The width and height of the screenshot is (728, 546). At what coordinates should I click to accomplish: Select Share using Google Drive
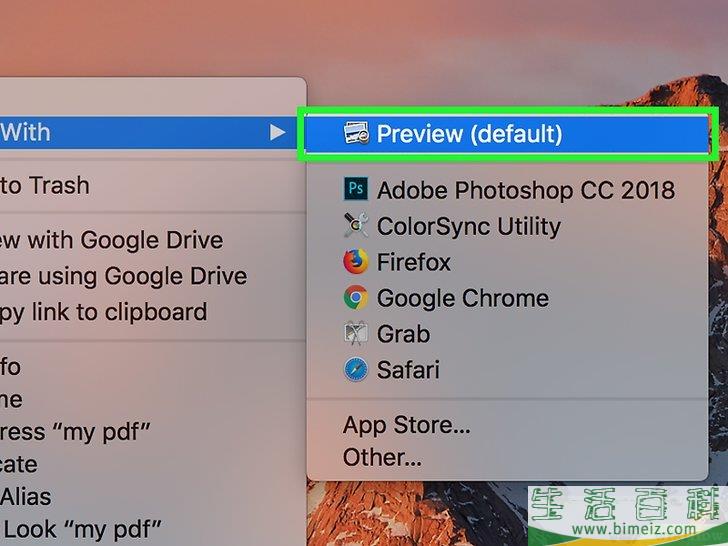[153, 276]
